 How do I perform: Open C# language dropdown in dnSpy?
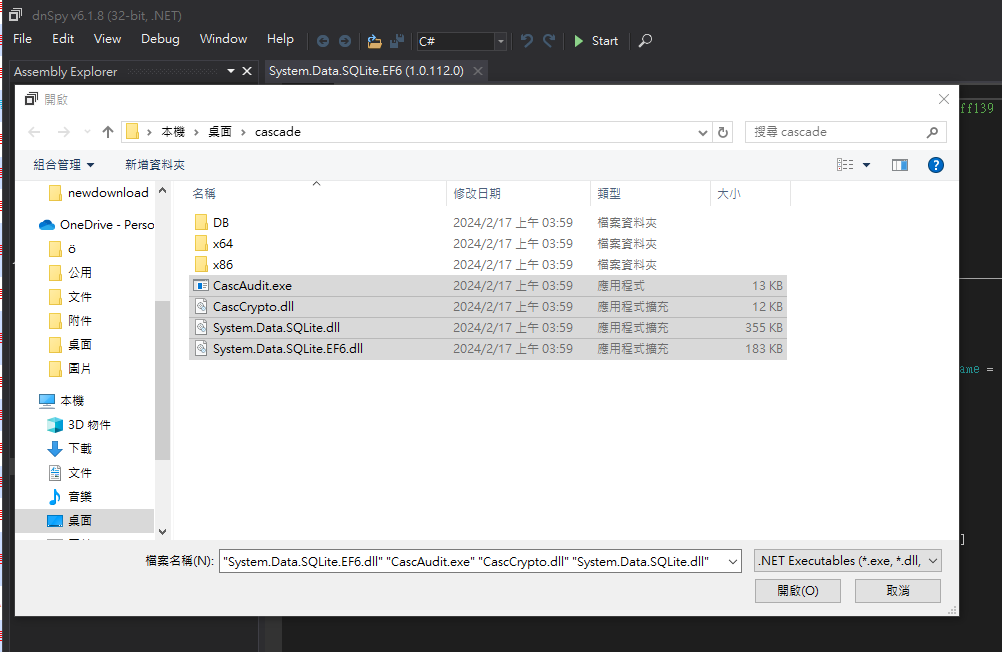click(x=500, y=42)
